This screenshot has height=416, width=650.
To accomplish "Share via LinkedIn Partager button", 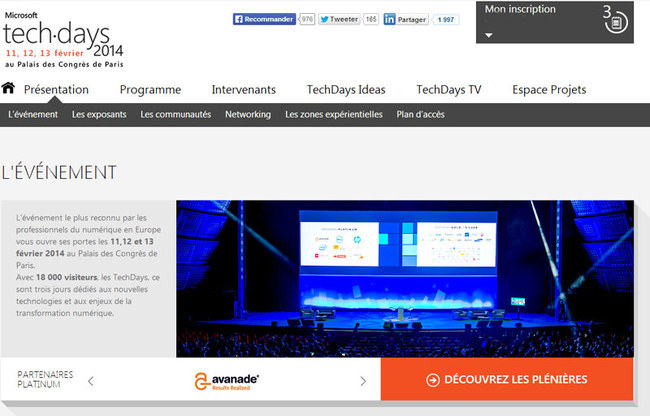I will (x=406, y=19).
